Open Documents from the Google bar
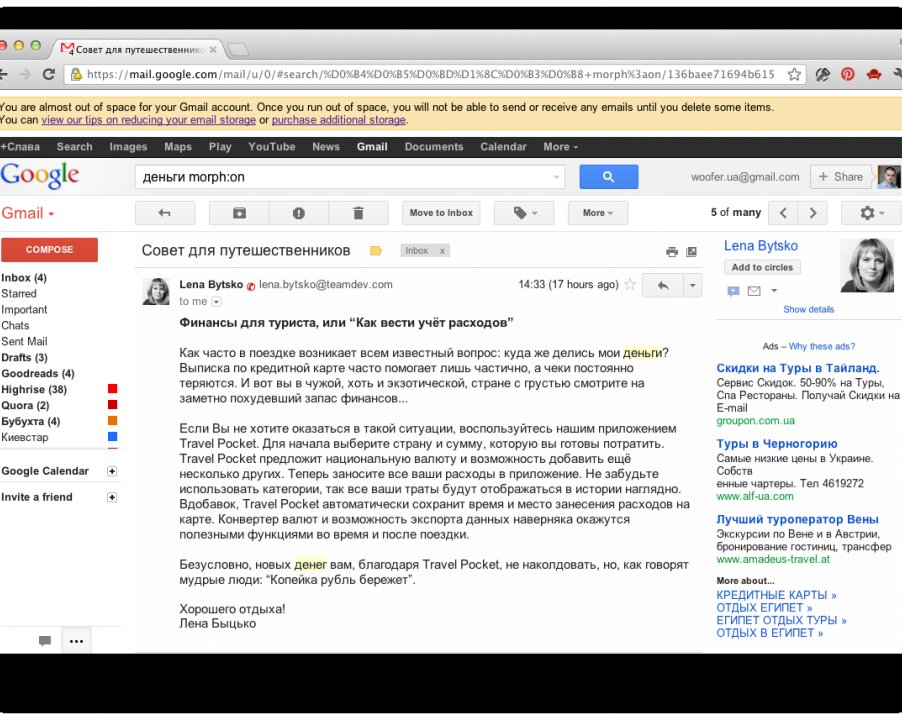Viewport: 902px width, 720px height. (x=434, y=147)
